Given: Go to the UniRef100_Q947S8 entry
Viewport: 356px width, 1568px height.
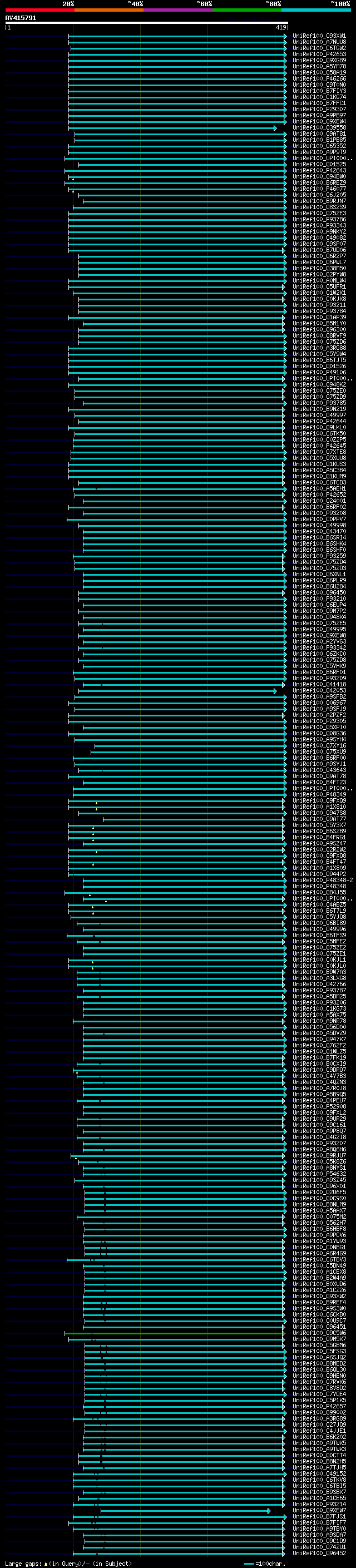Looking at the screenshot, I should point(319,813).
